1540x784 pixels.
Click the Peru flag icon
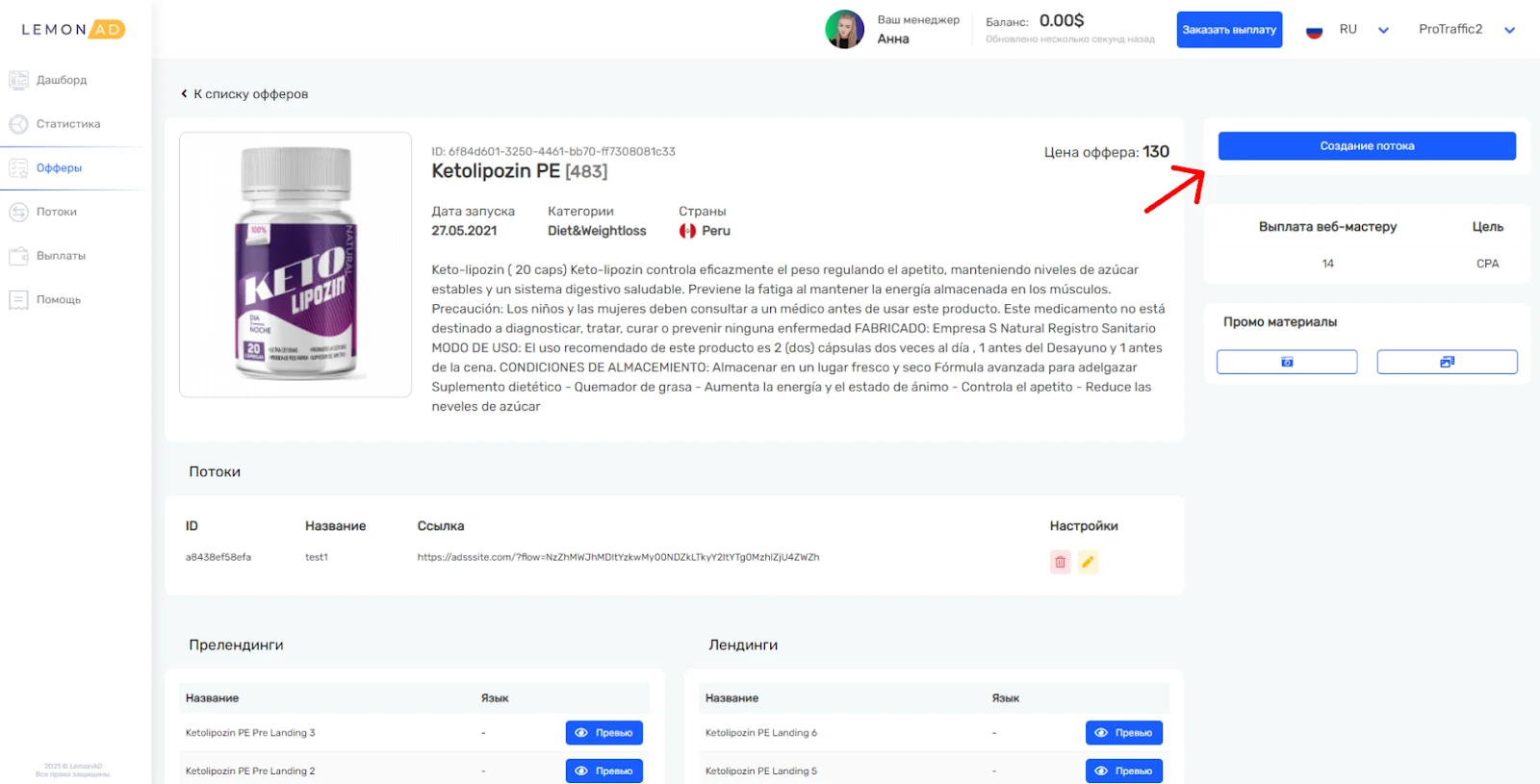click(x=687, y=231)
